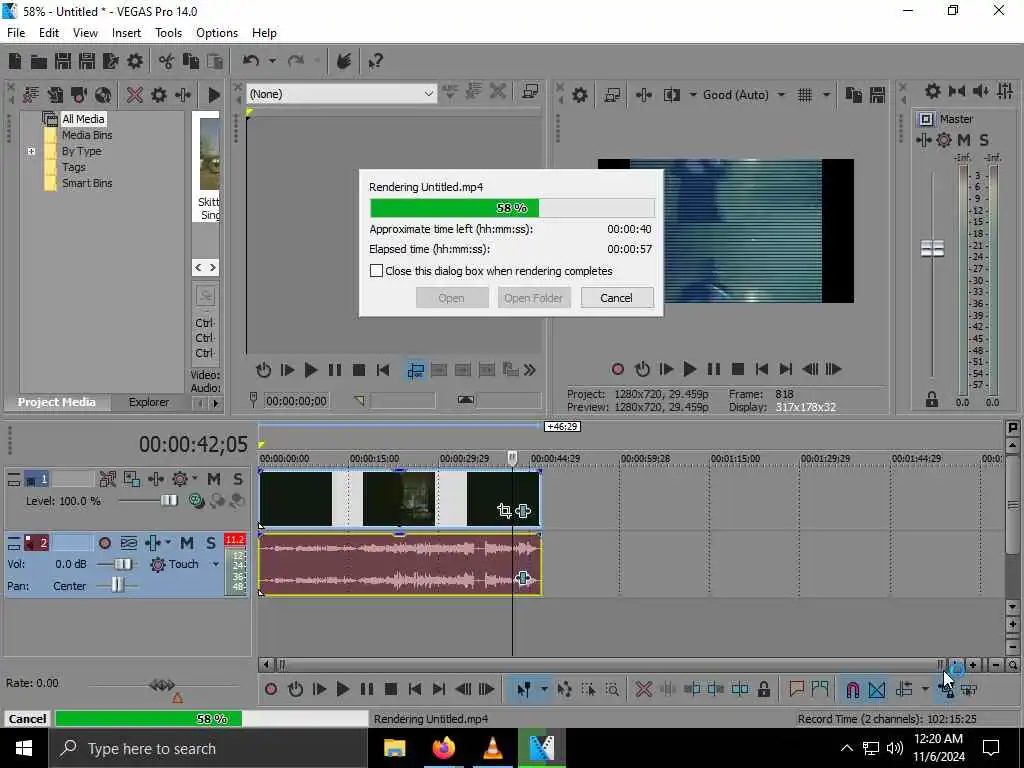Screen dimensions: 1024x768
Task: Open the Undo history dropdown arrow
Action: click(x=272, y=61)
